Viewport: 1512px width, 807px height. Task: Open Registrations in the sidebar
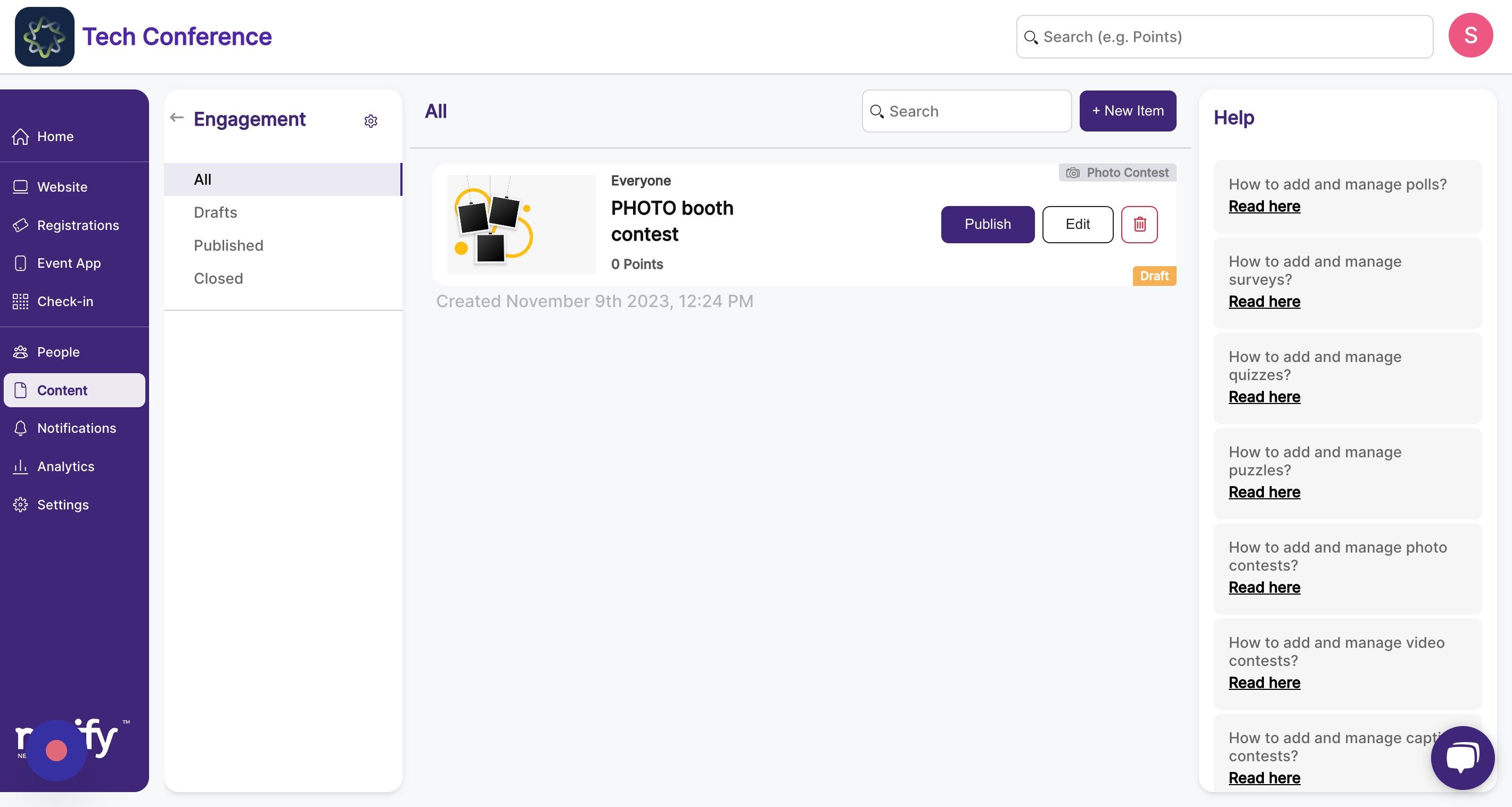[x=78, y=225]
